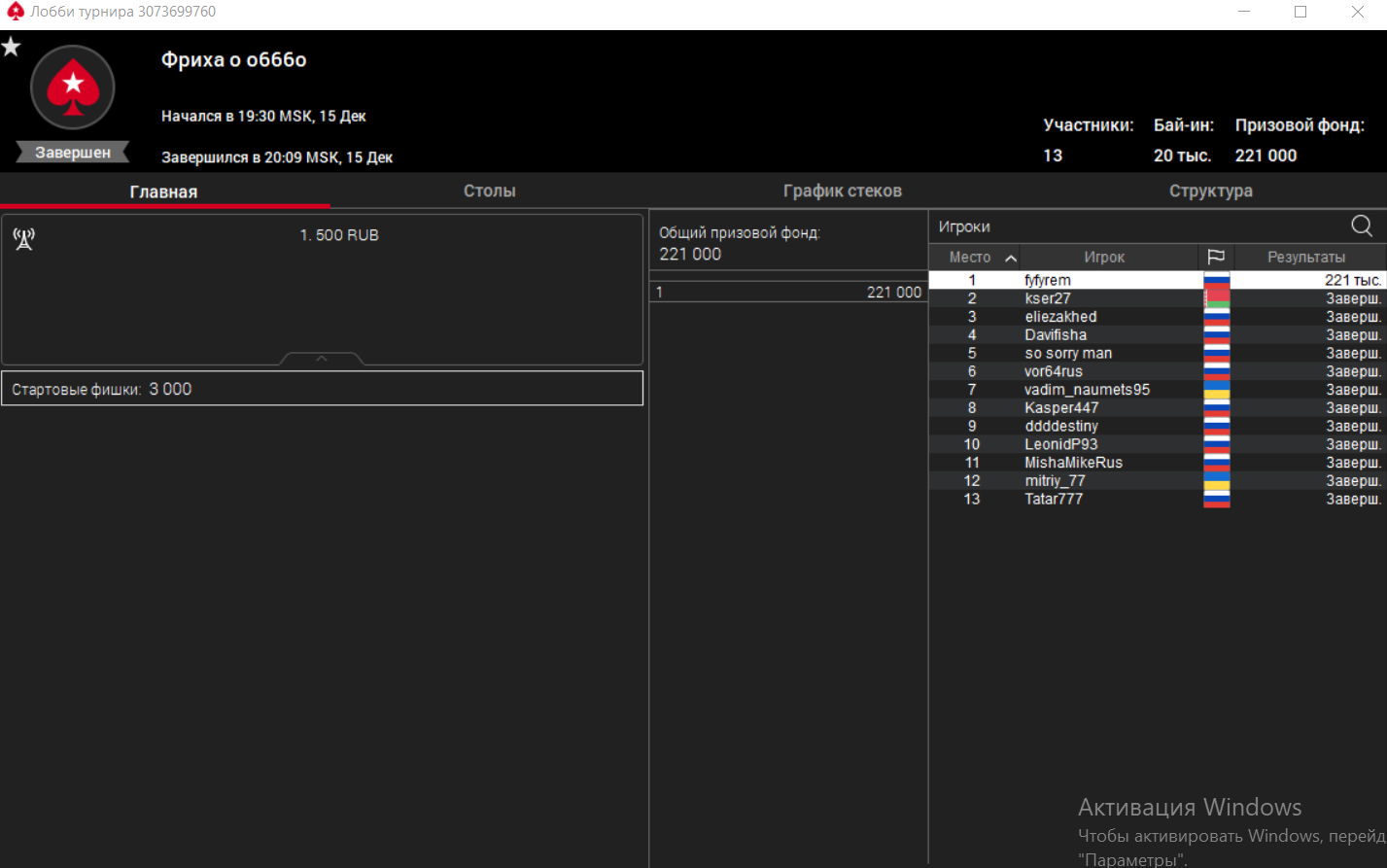Maximize the tournament lobby window

pyautogui.click(x=1300, y=13)
